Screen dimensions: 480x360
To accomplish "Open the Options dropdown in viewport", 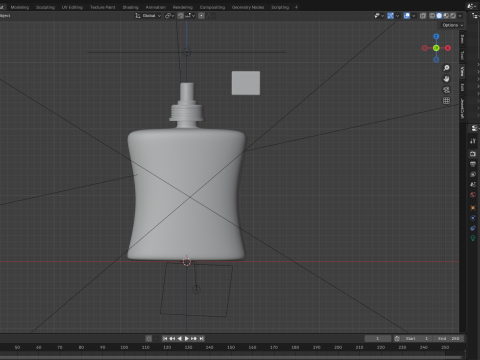I will point(452,25).
